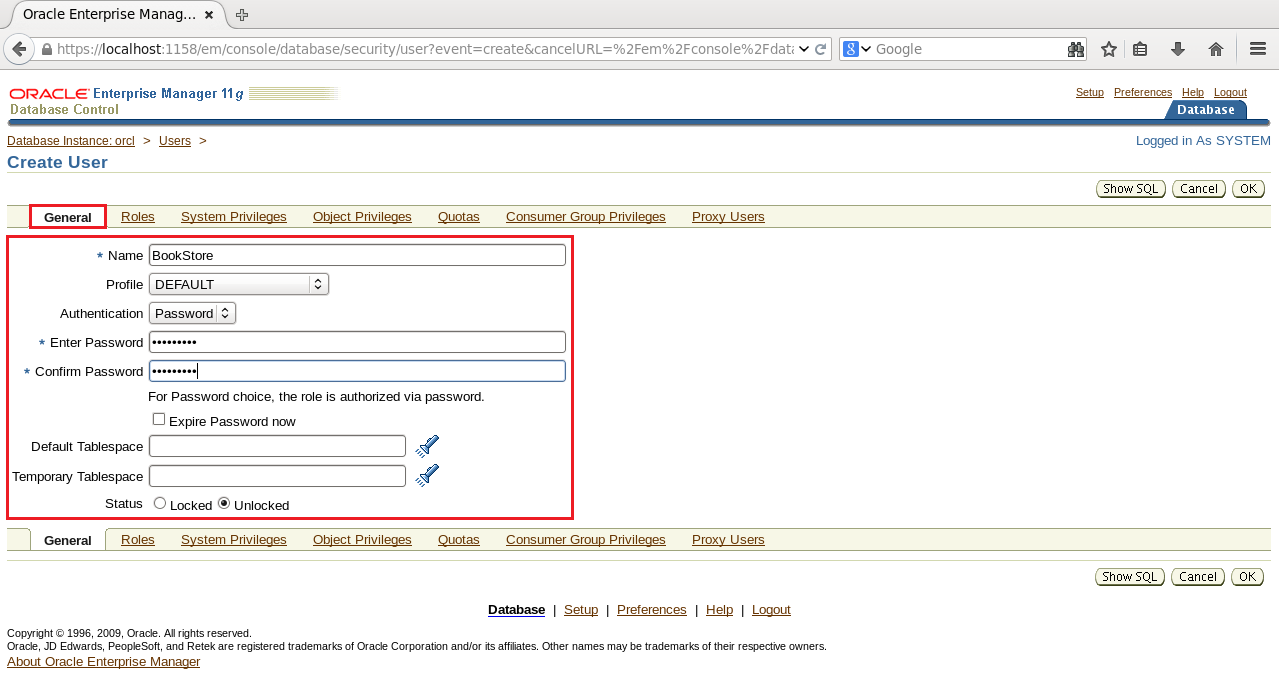The height and width of the screenshot is (677, 1279).
Task: Select the Unlocked status radio button
Action: click(x=224, y=503)
